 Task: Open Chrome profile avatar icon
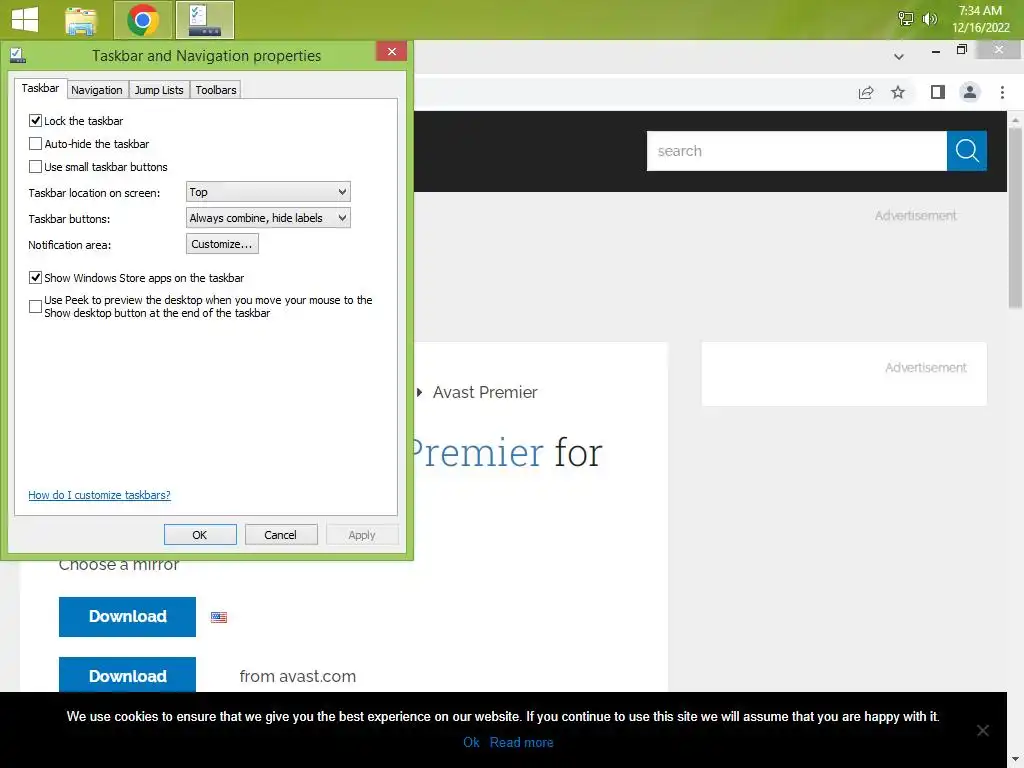click(970, 92)
